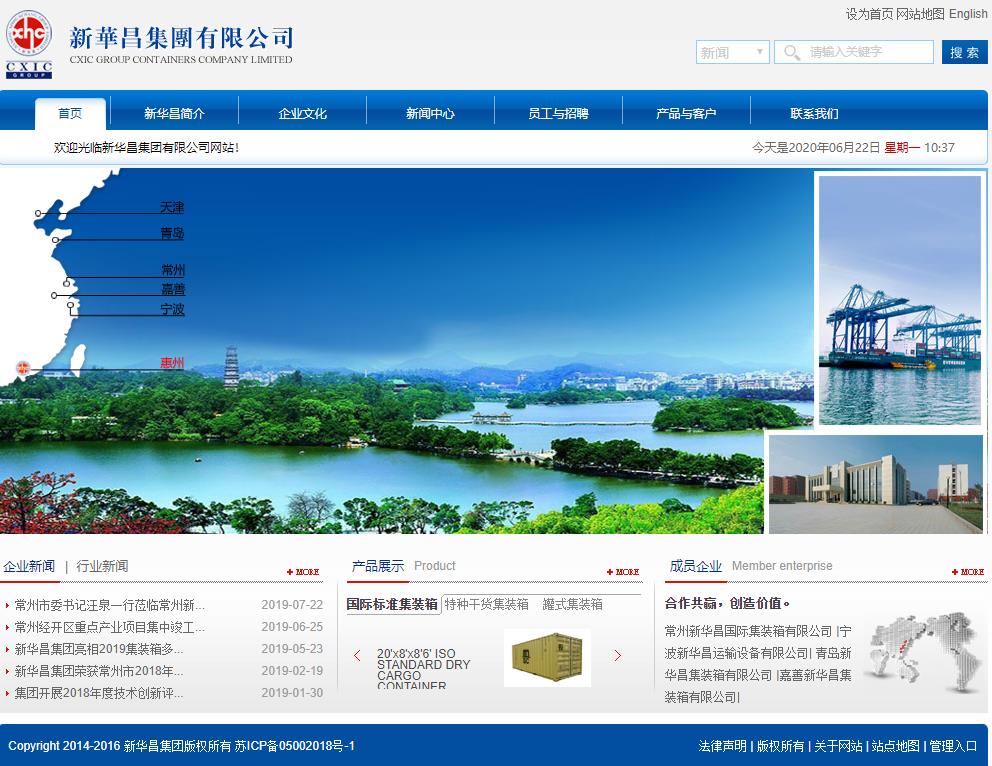Screen dimensions: 992x766
Task: Click MORE in the news section
Action: pyautogui.click(x=303, y=572)
